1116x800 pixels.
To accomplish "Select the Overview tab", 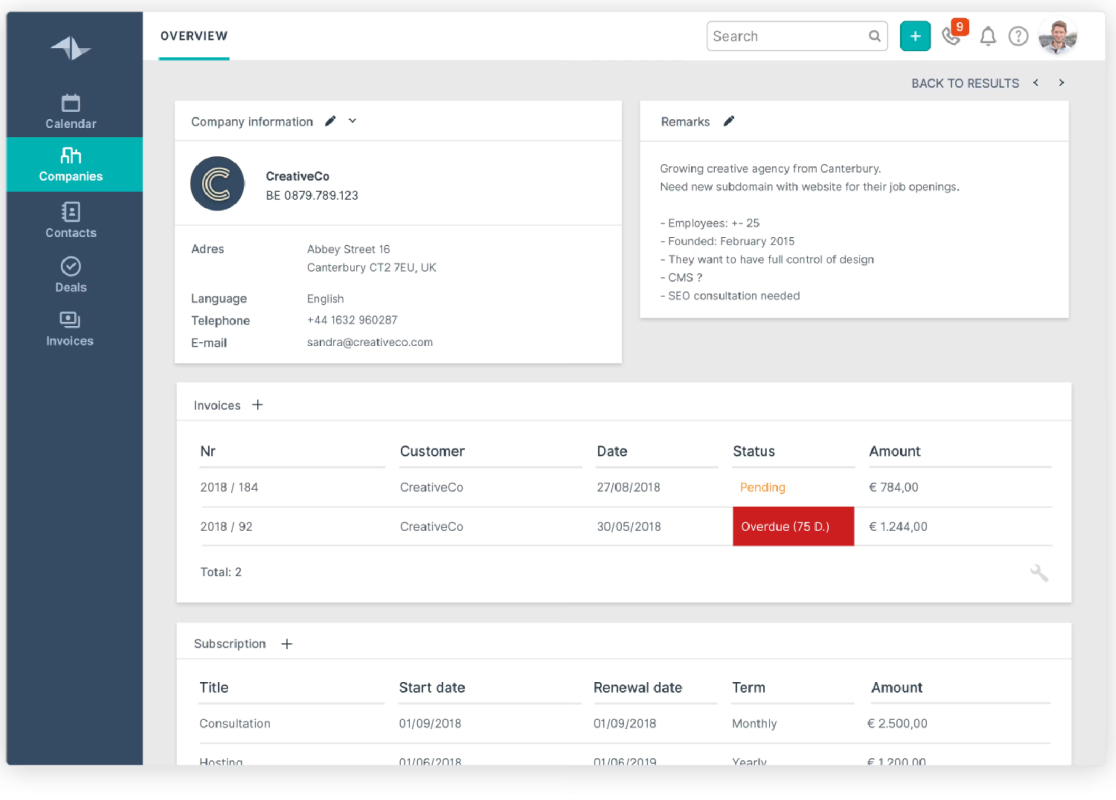I will tap(194, 36).
